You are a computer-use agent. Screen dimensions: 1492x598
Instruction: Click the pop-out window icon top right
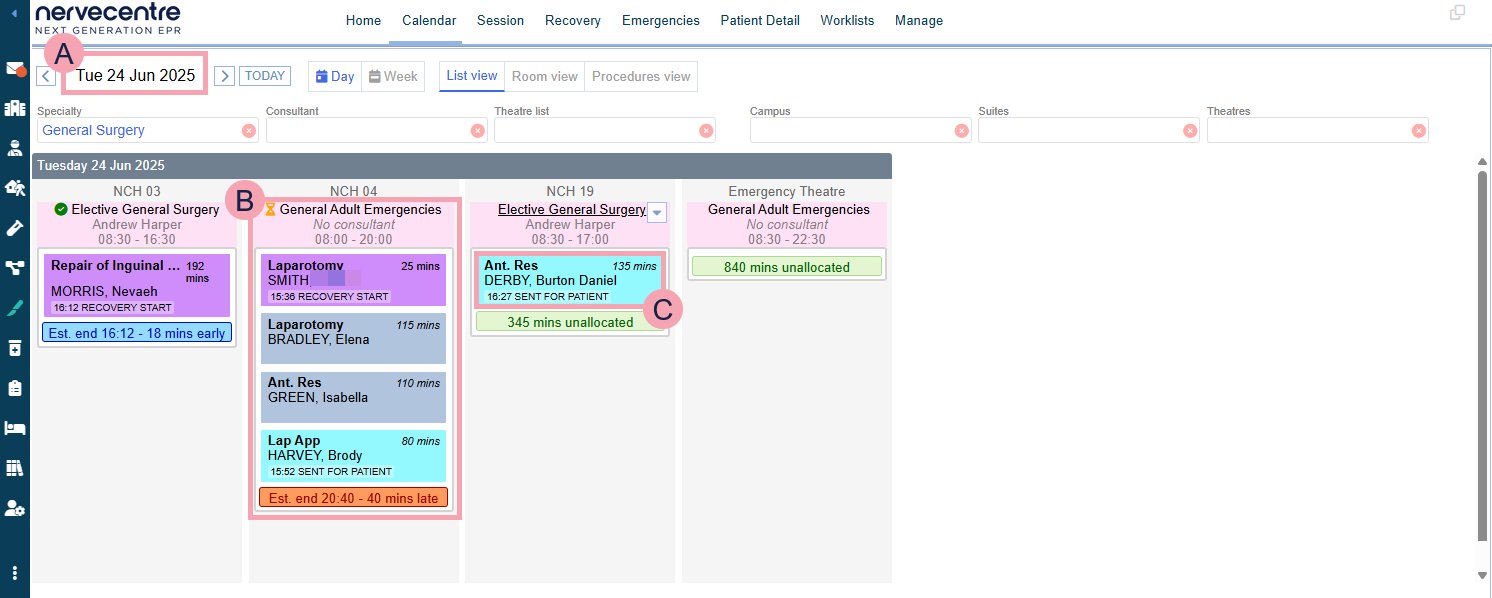coord(1457,13)
